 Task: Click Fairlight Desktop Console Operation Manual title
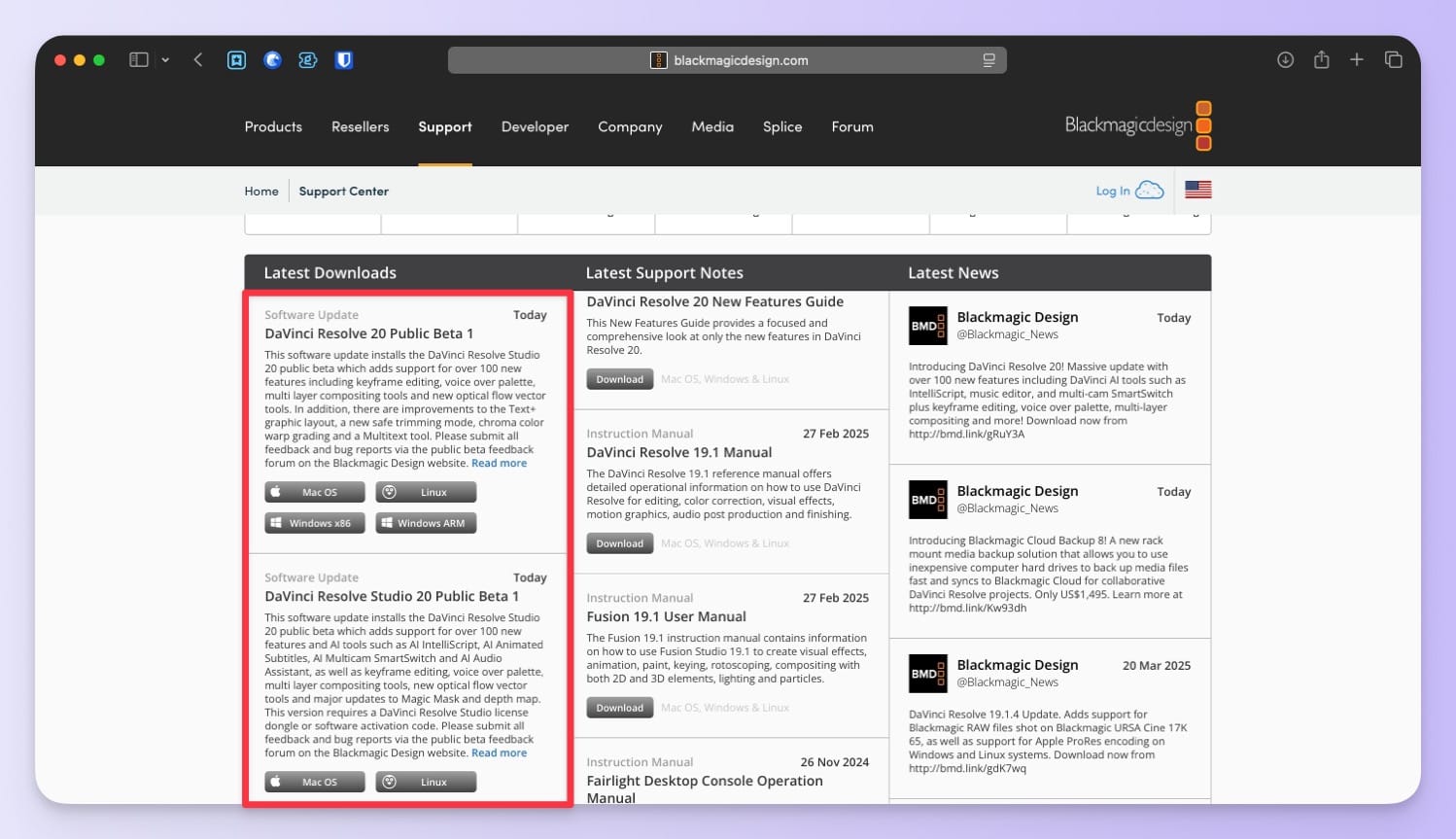[x=705, y=789]
